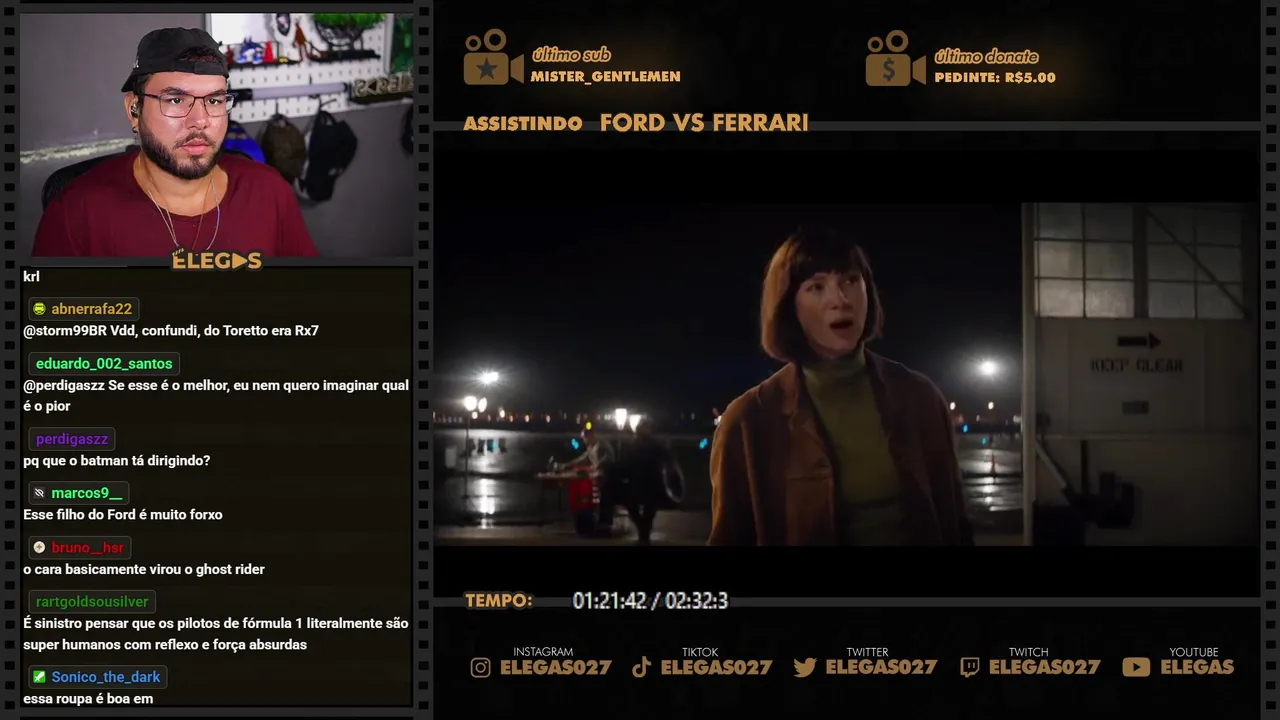
Task: Click the YouTube play icon
Action: (x=1136, y=667)
